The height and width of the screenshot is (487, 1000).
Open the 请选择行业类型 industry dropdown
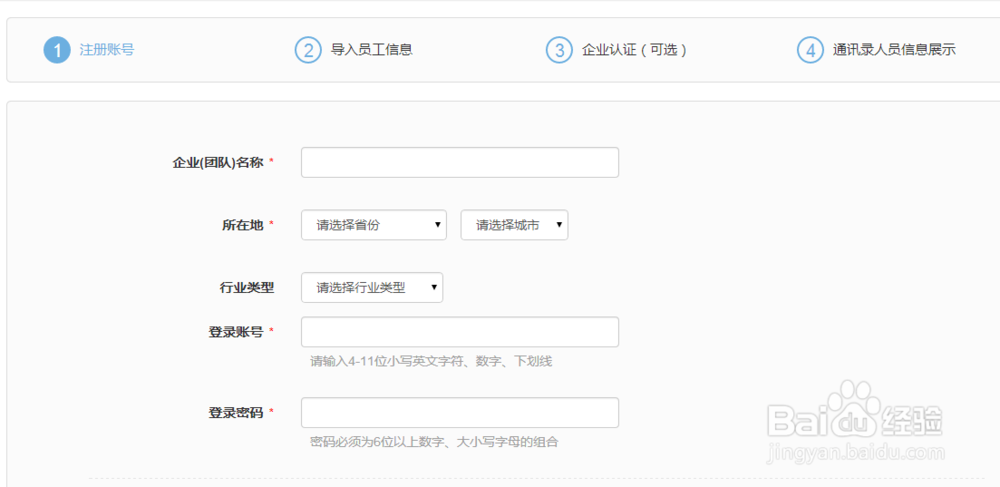click(372, 287)
